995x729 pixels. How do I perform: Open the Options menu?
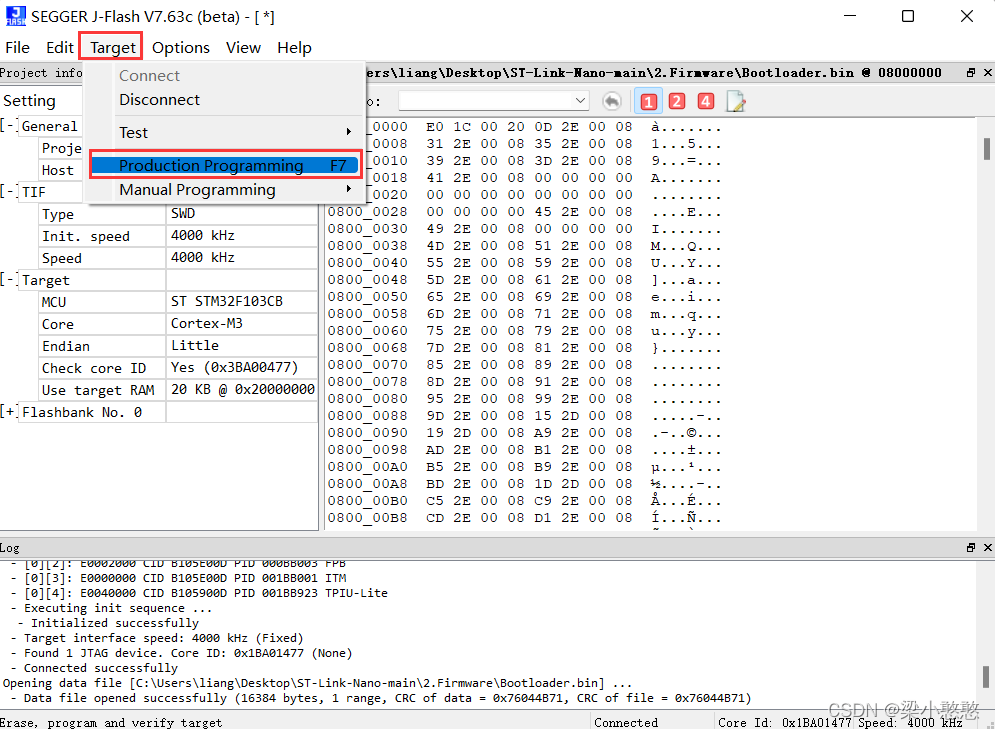click(x=181, y=48)
